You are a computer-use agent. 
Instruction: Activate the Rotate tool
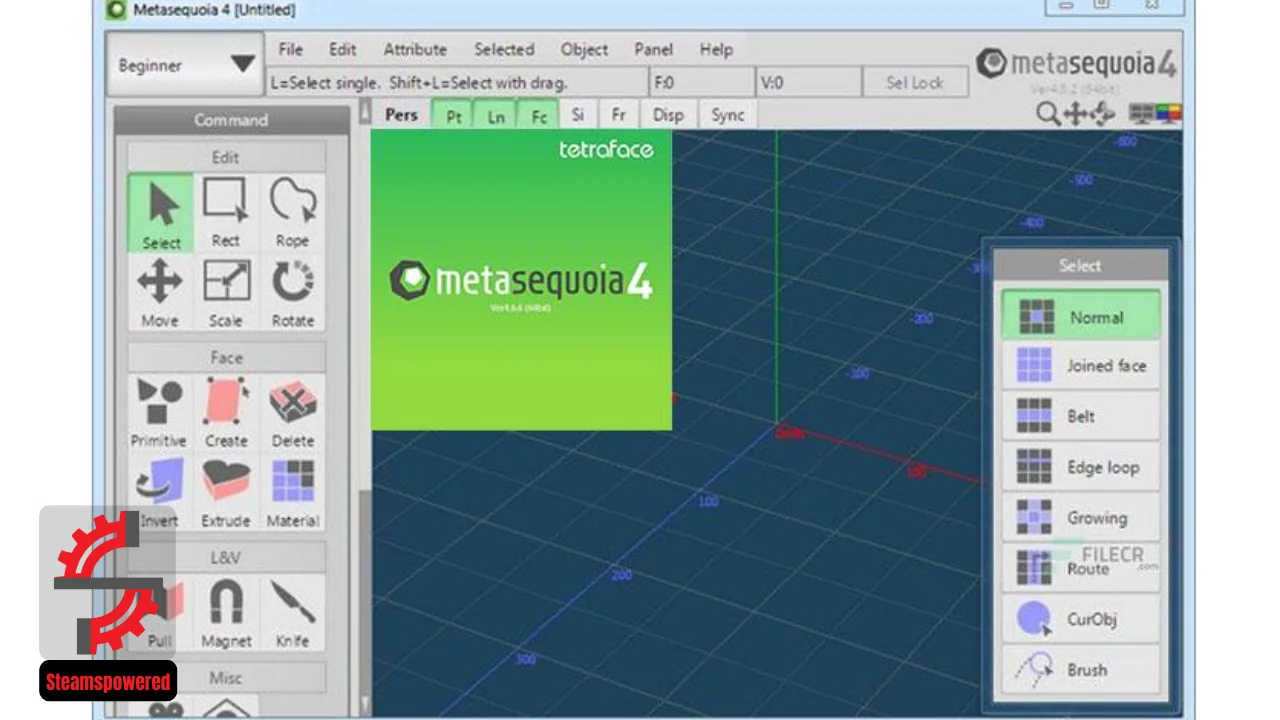point(292,293)
